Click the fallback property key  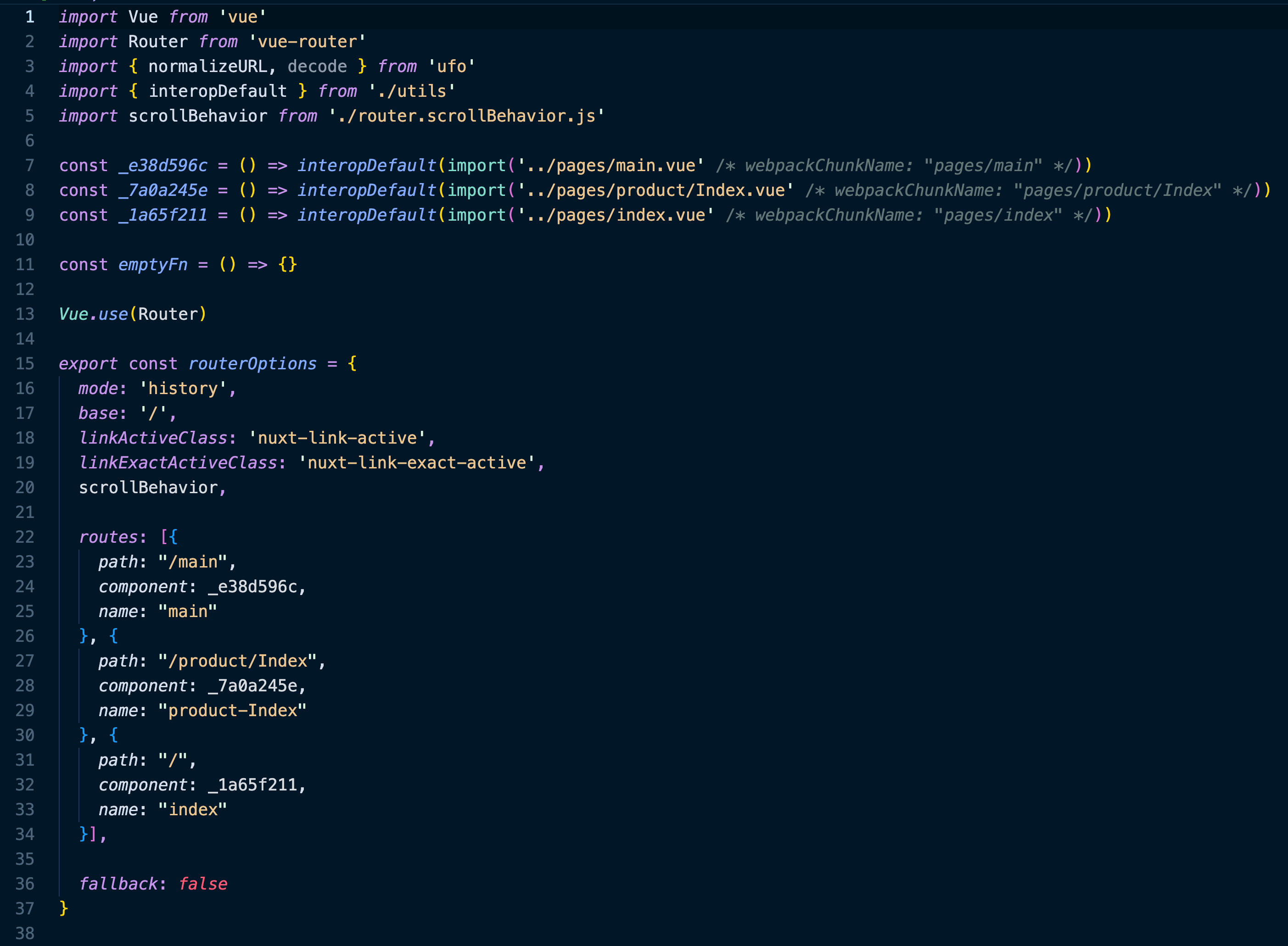tap(118, 884)
